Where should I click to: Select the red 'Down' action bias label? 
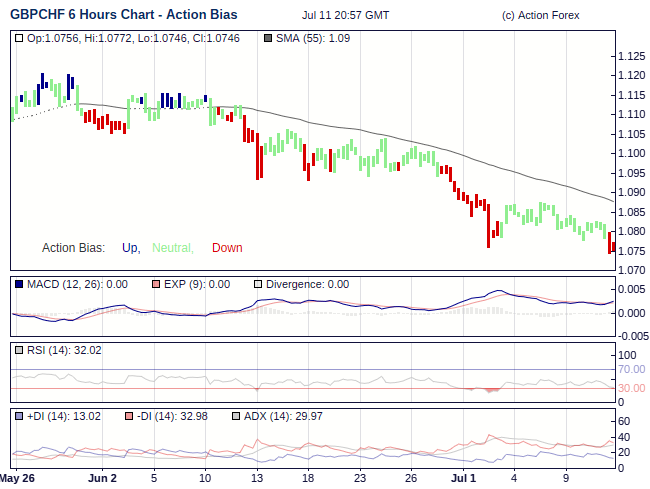point(227,248)
